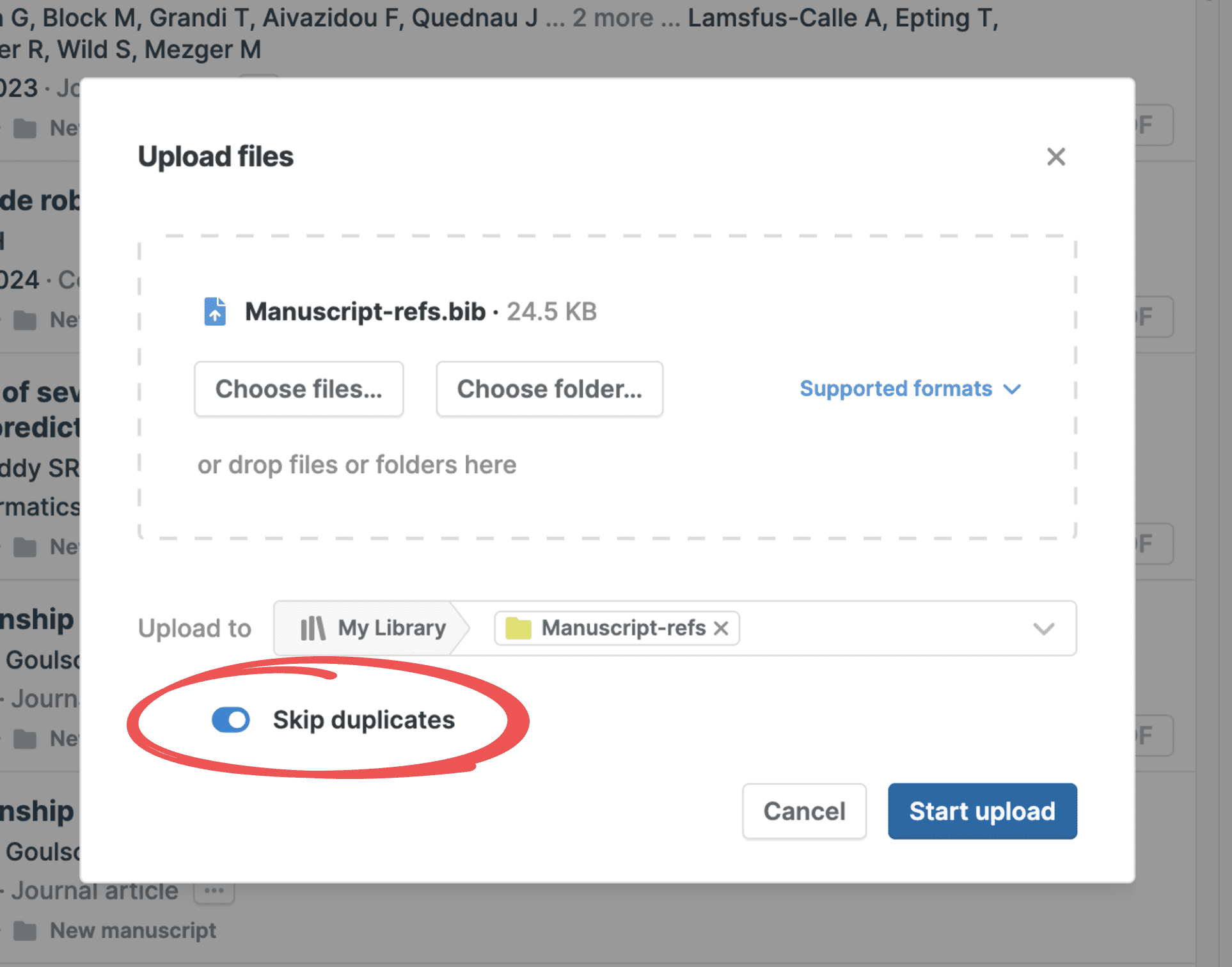This screenshot has width=1232, height=967.
Task: Open the Upload to destination dropdown
Action: 1043,628
